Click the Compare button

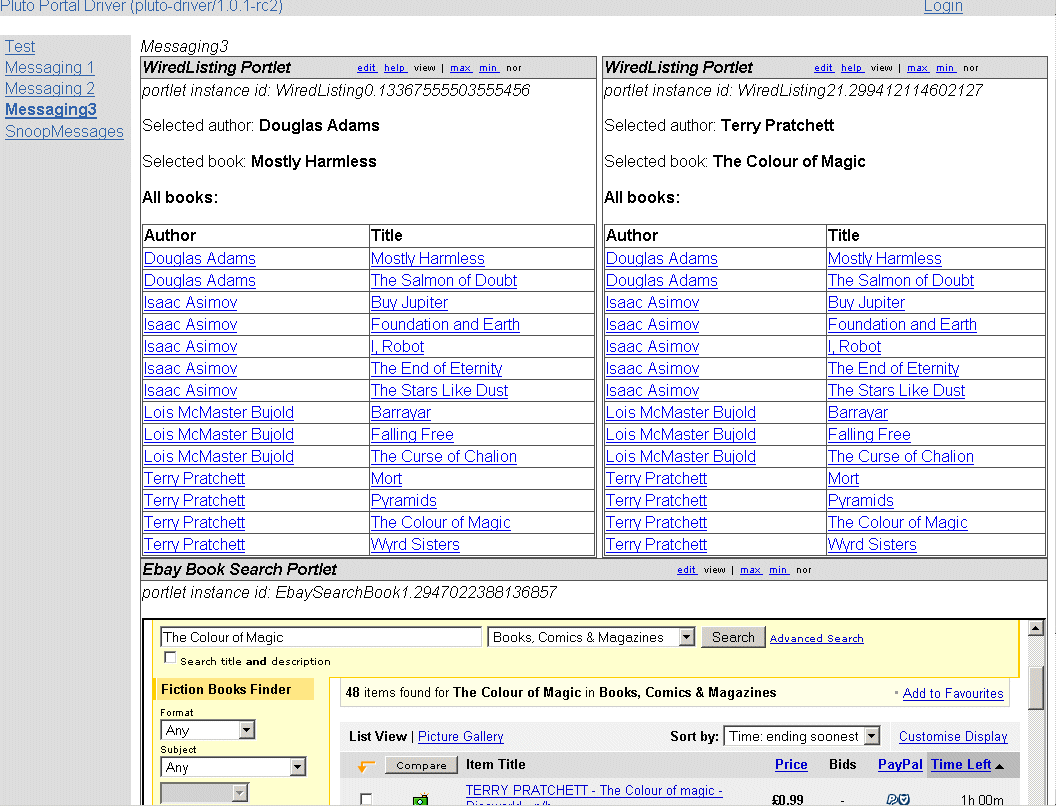coord(421,766)
